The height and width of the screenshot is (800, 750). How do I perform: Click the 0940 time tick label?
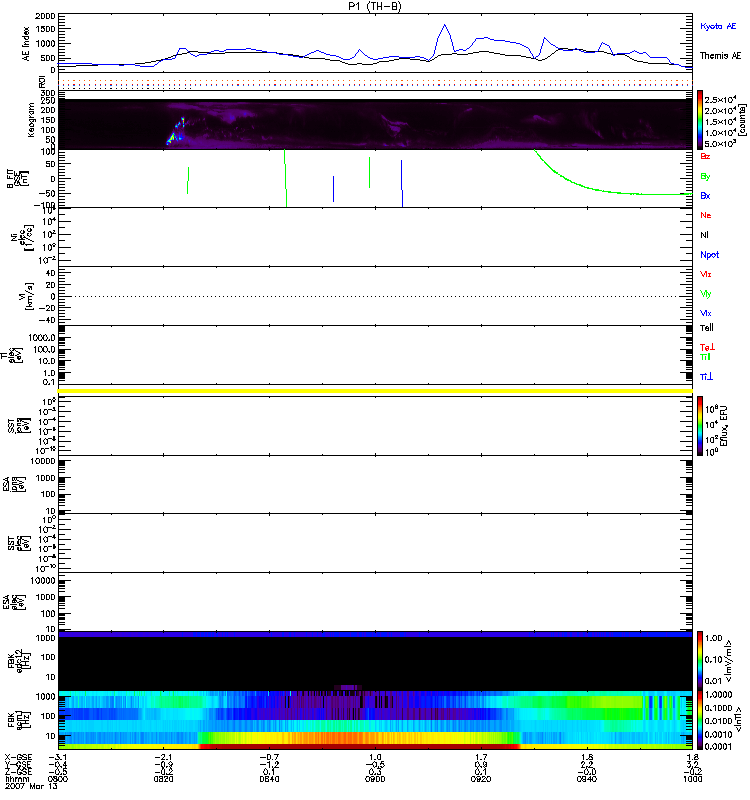(x=587, y=779)
